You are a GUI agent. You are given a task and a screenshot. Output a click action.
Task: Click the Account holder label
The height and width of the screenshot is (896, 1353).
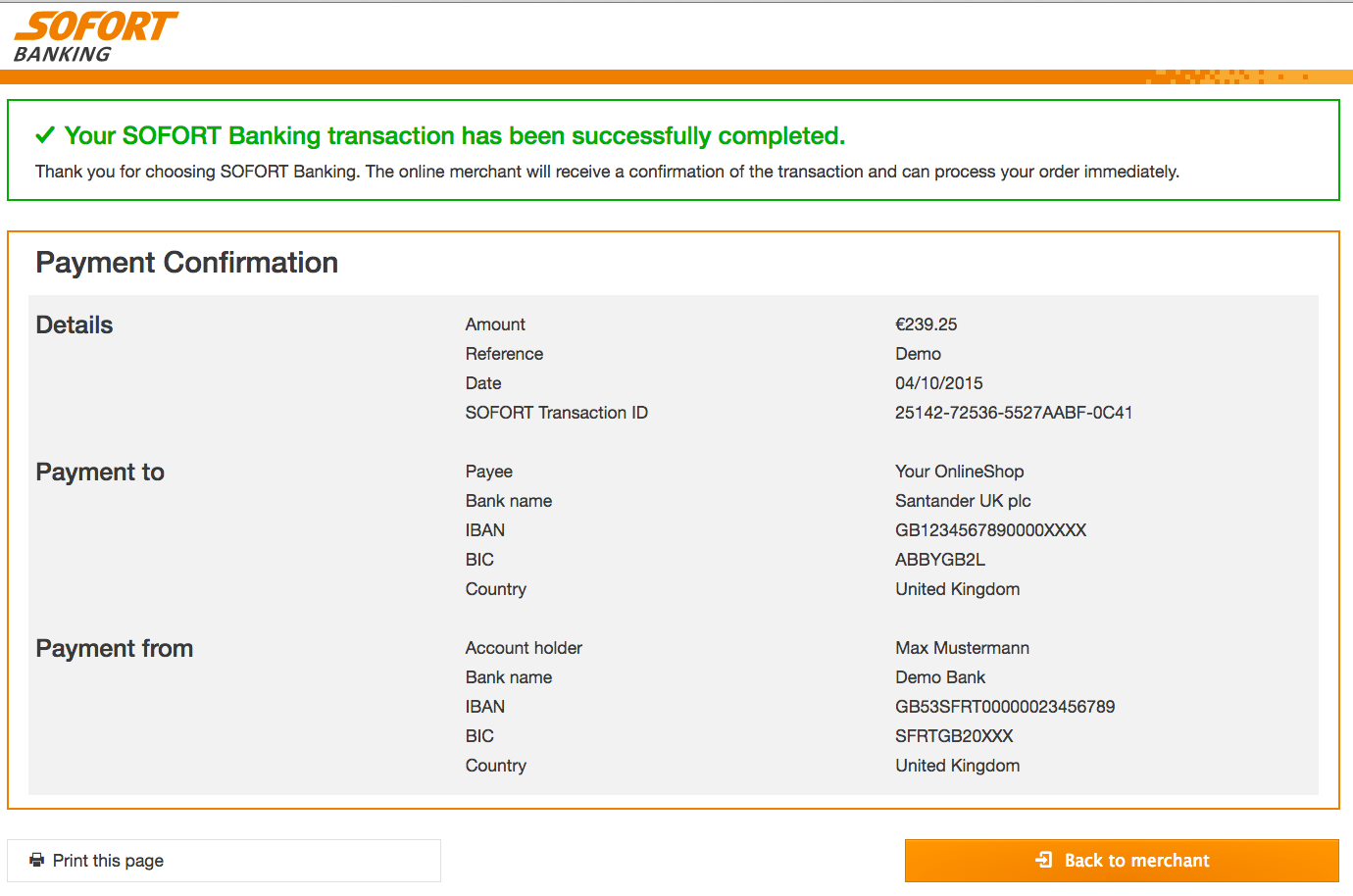(x=524, y=648)
